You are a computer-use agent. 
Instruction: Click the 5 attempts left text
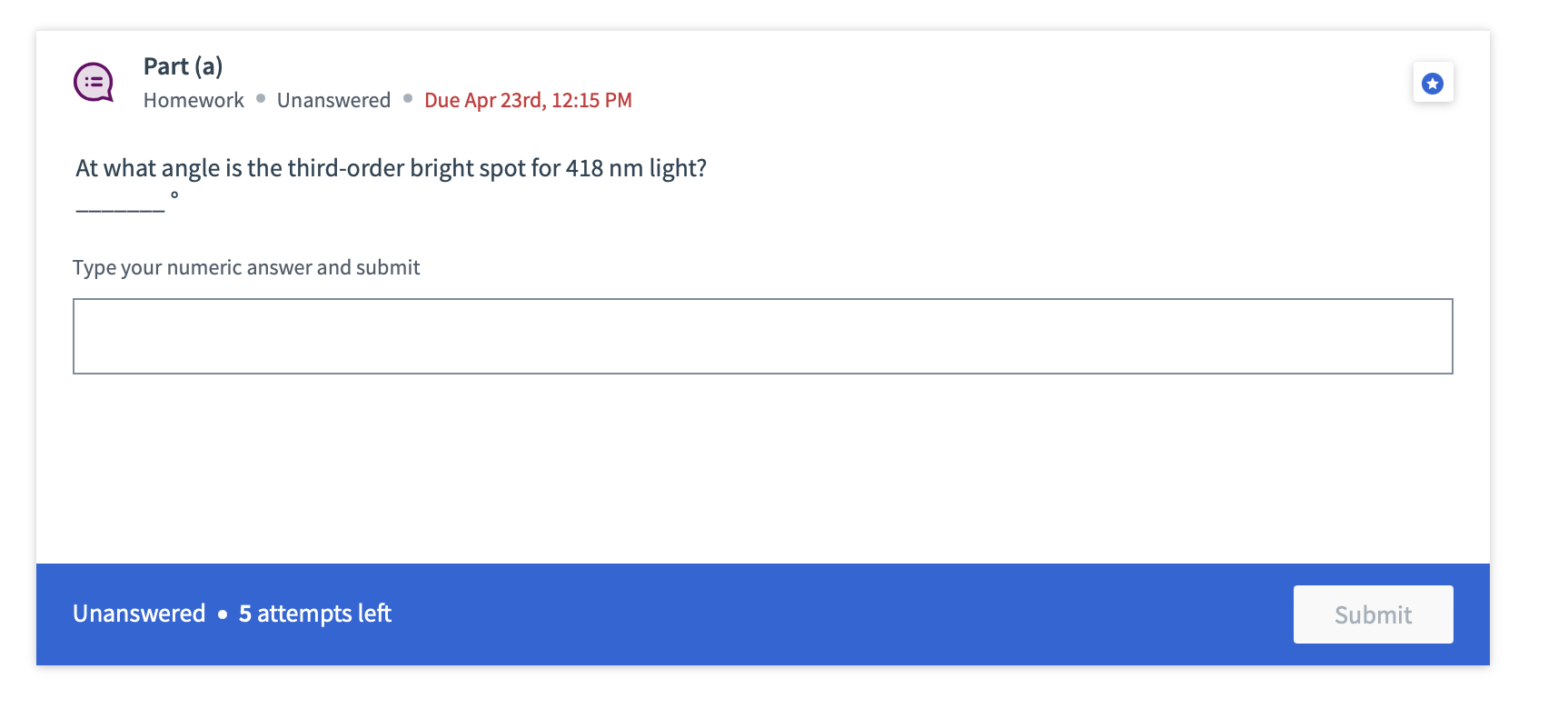(314, 614)
